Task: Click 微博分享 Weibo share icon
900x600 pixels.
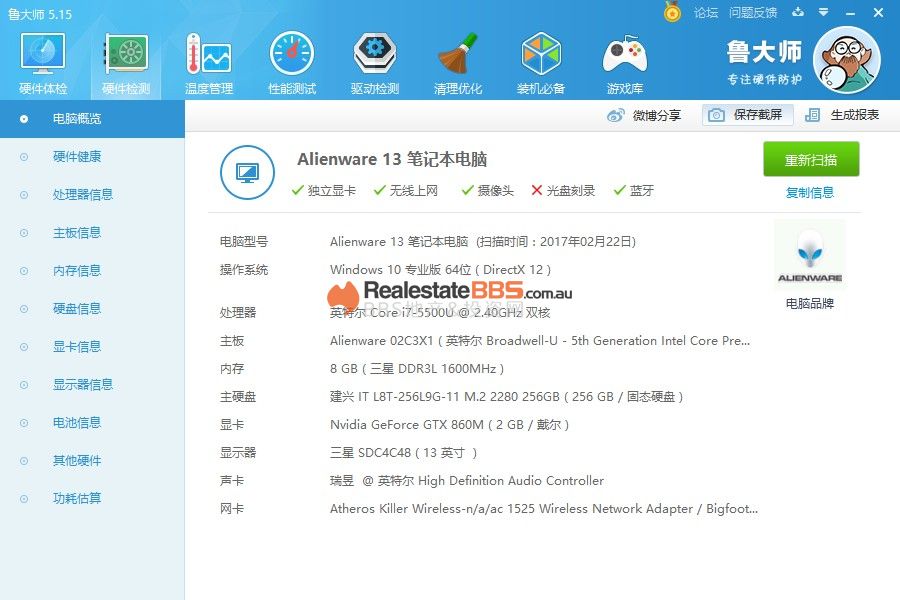Action: pyautogui.click(x=616, y=115)
